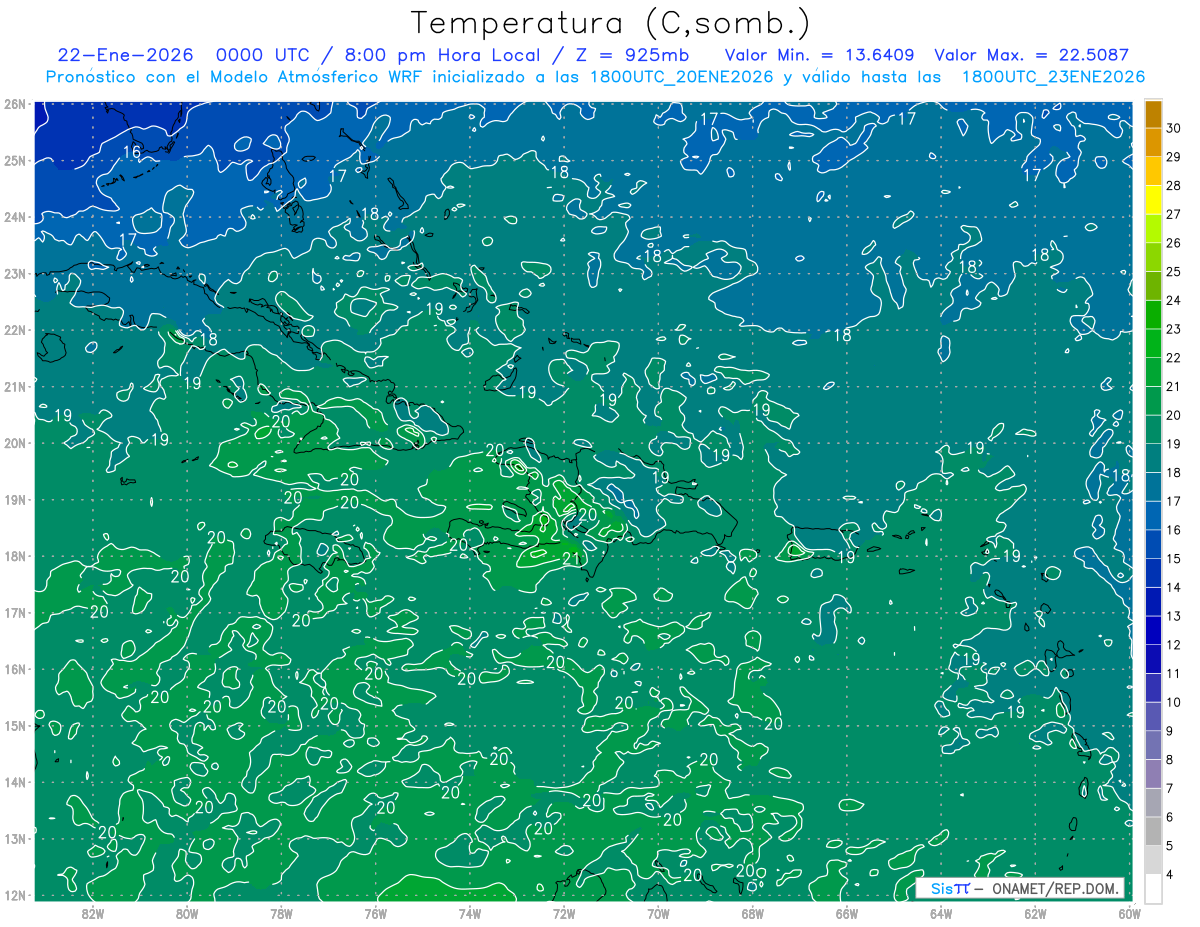
Task: Click the "82W" longitude axis label
Action: tap(92, 913)
